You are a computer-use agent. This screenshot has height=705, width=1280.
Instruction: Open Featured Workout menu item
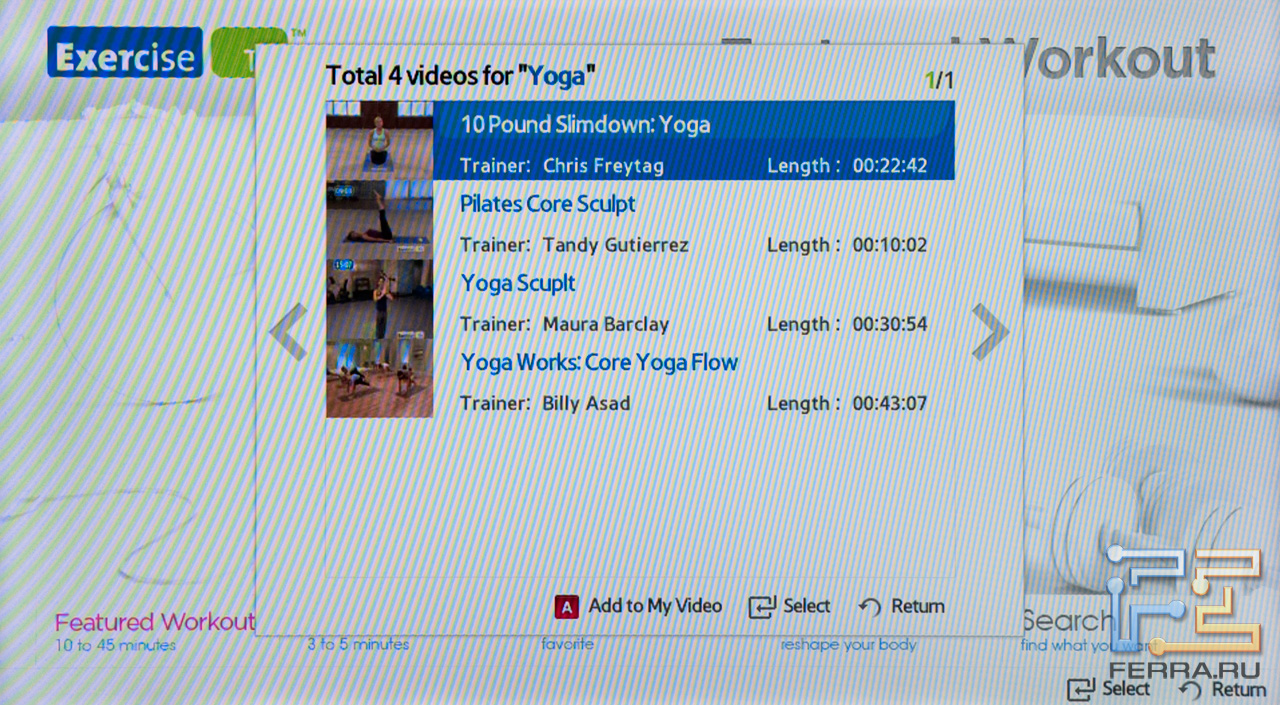point(155,622)
